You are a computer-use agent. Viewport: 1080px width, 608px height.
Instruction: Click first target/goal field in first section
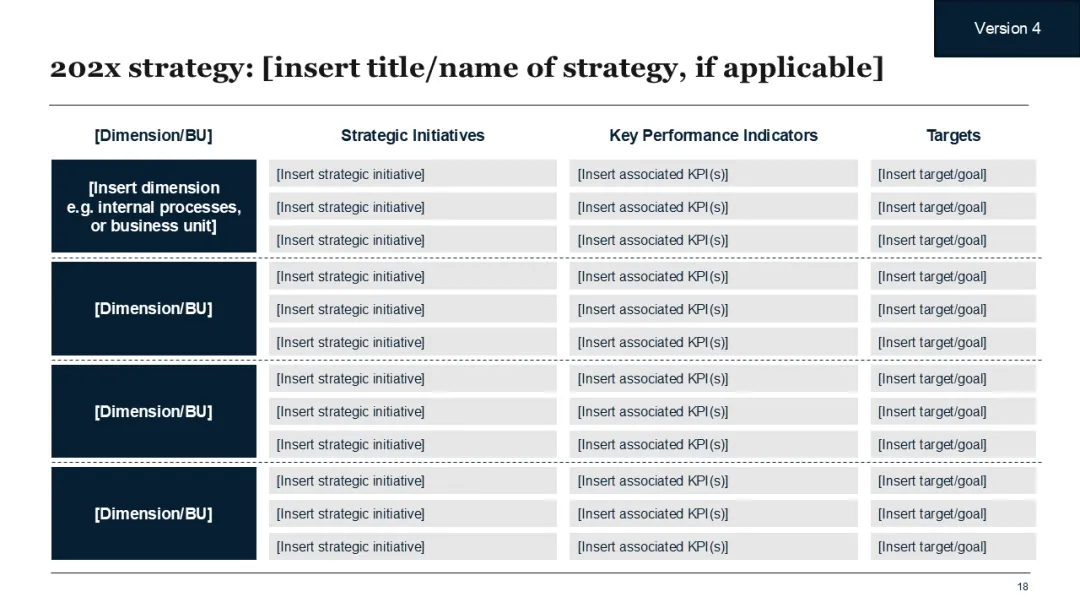tap(953, 174)
